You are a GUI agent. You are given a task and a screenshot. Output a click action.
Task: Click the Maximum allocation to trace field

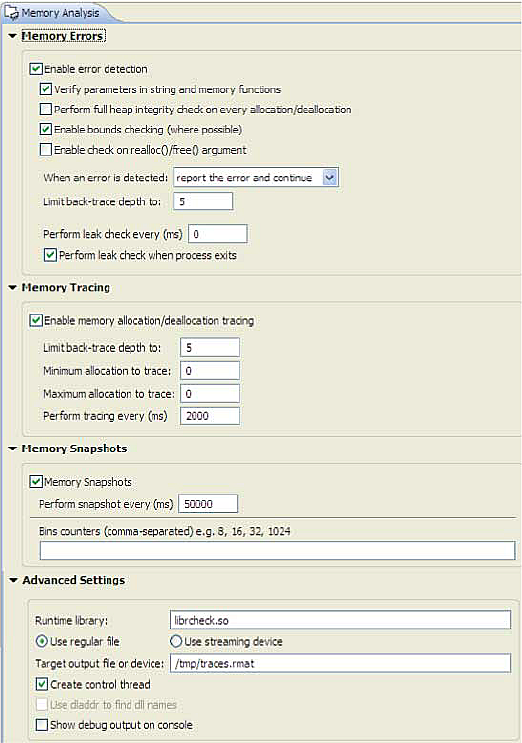click(x=210, y=393)
